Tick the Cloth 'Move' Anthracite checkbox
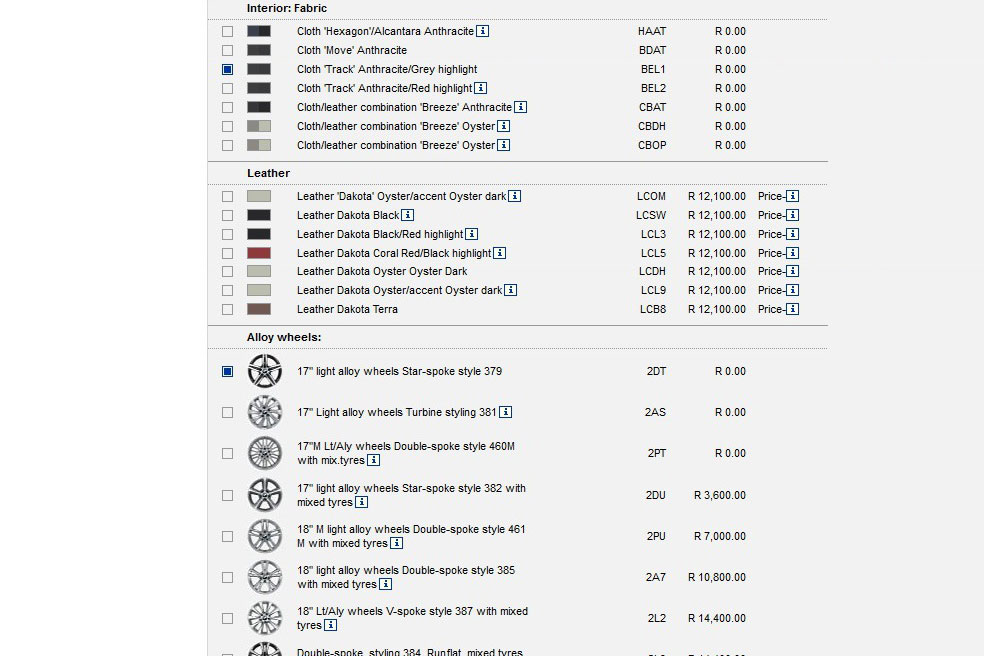 (x=228, y=50)
